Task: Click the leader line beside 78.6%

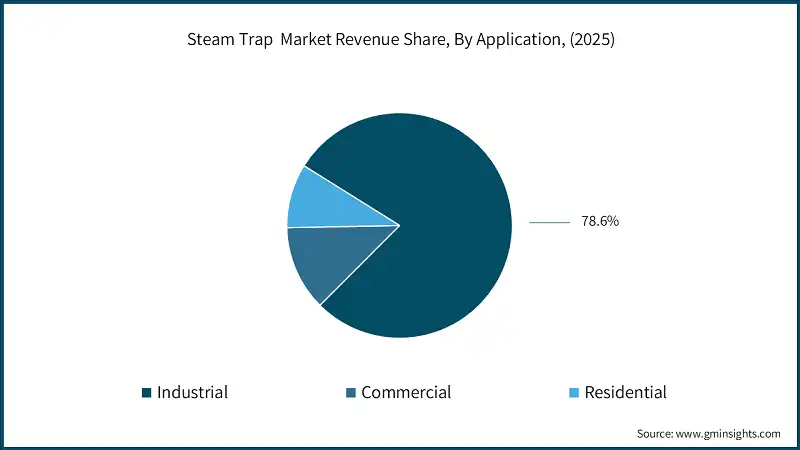Action: click(x=548, y=222)
